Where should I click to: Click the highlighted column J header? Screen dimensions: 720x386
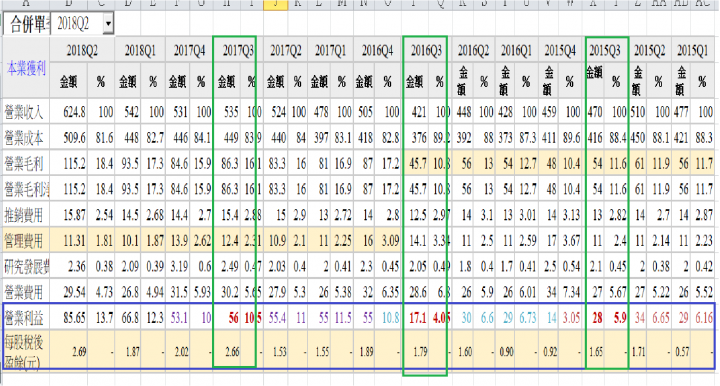click(x=275, y=5)
